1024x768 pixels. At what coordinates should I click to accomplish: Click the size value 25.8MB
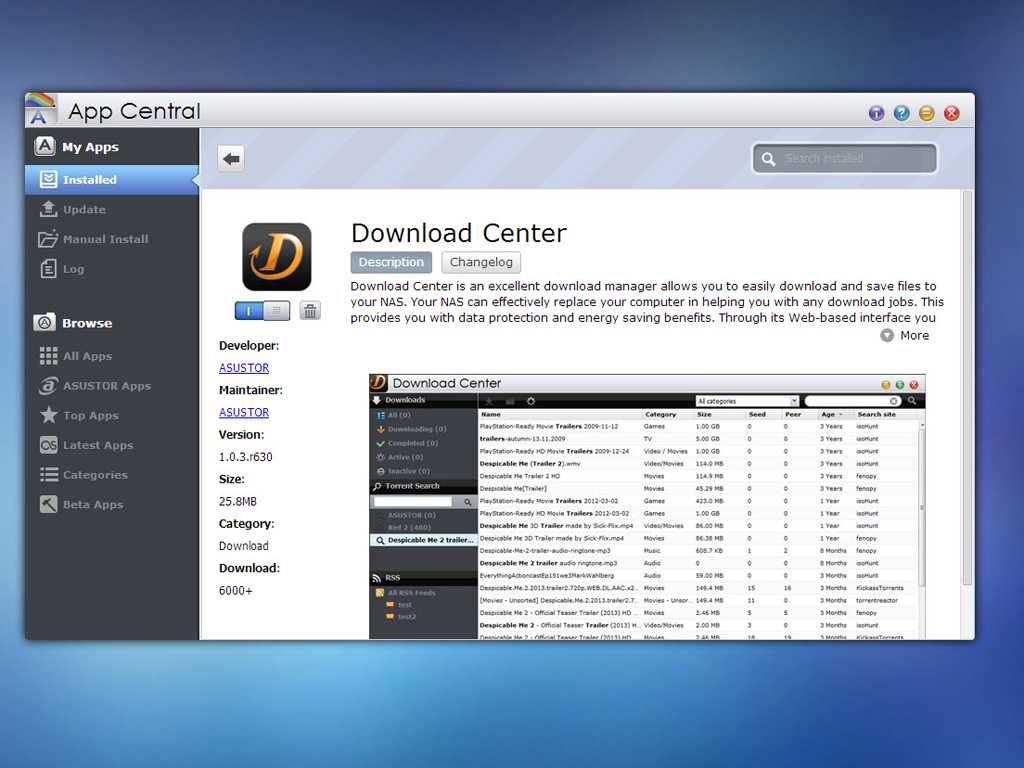[238, 501]
